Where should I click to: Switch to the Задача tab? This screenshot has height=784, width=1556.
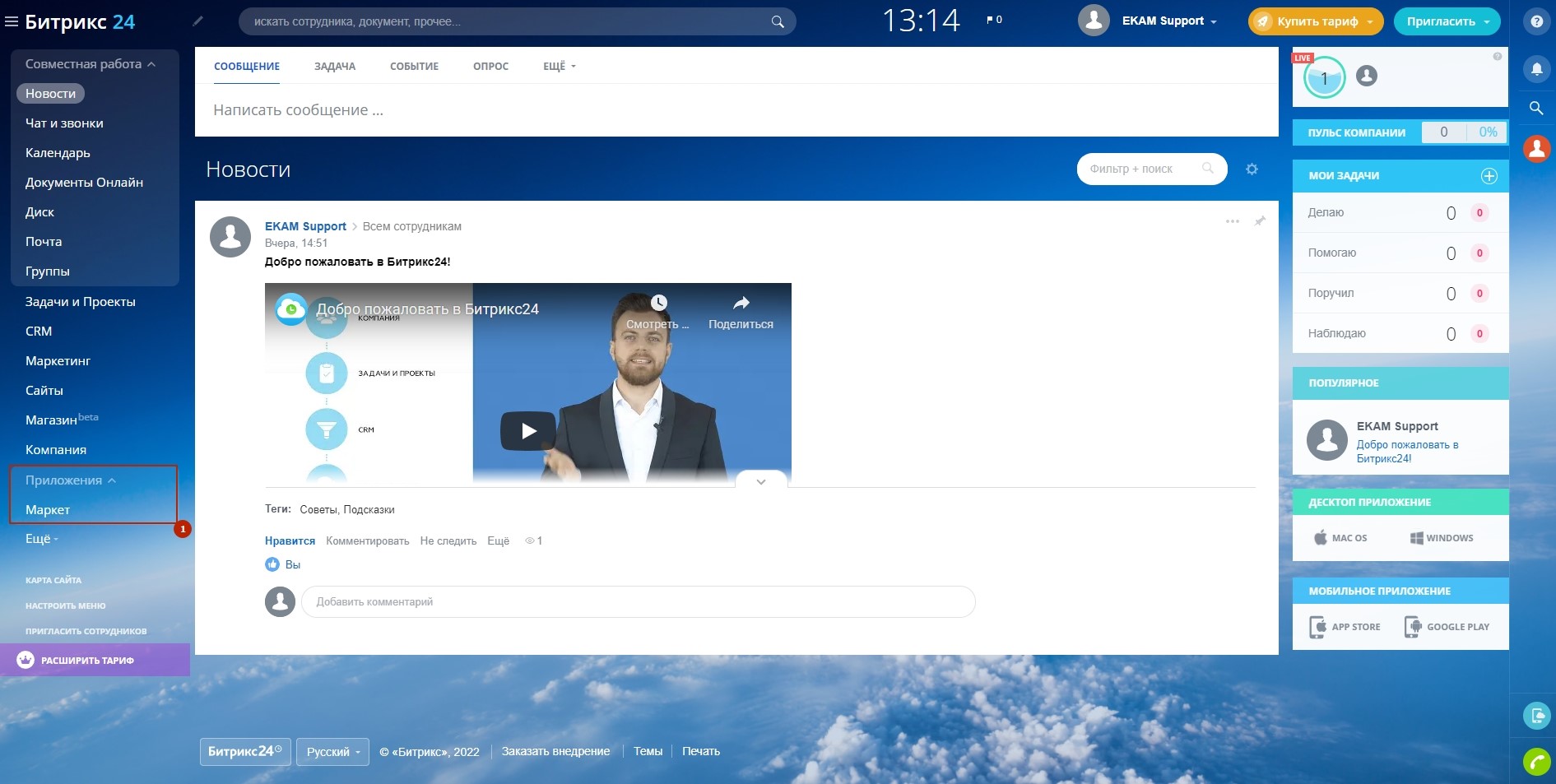(335, 67)
